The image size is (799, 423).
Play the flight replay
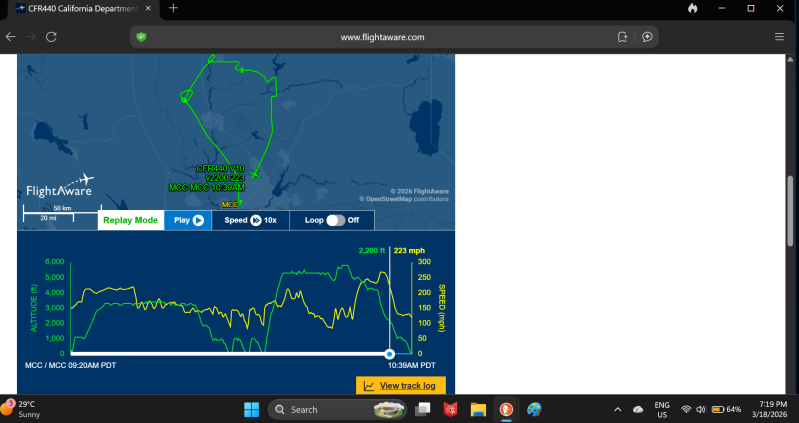(188, 220)
